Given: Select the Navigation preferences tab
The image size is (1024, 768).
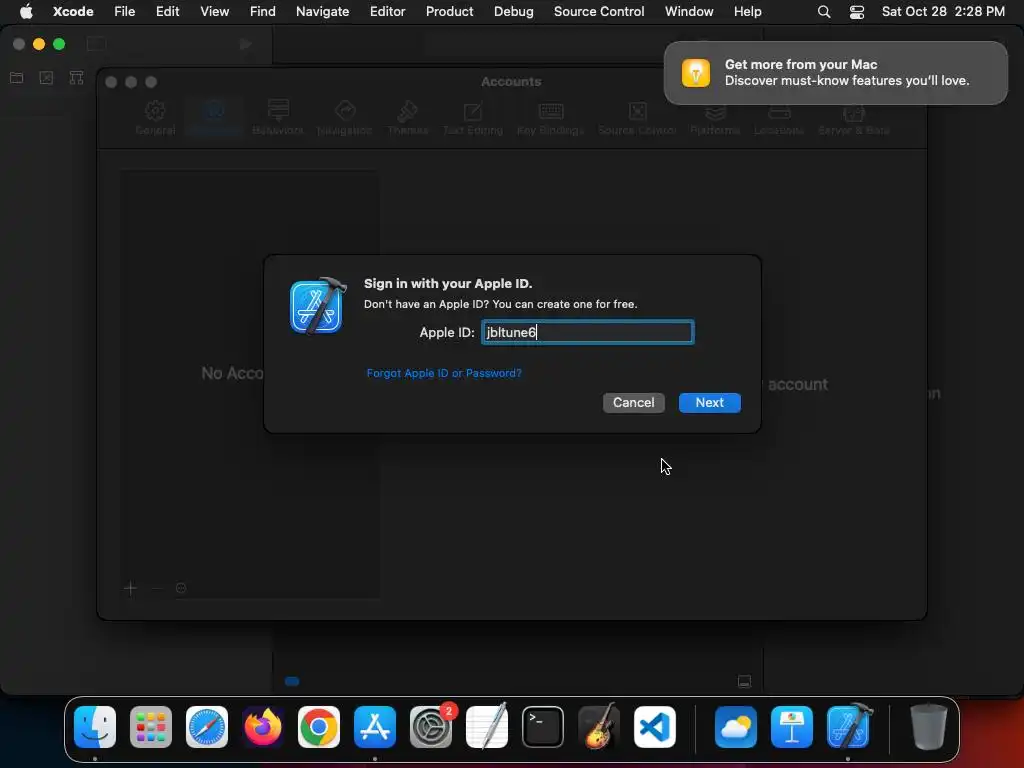Looking at the screenshot, I should [344, 118].
